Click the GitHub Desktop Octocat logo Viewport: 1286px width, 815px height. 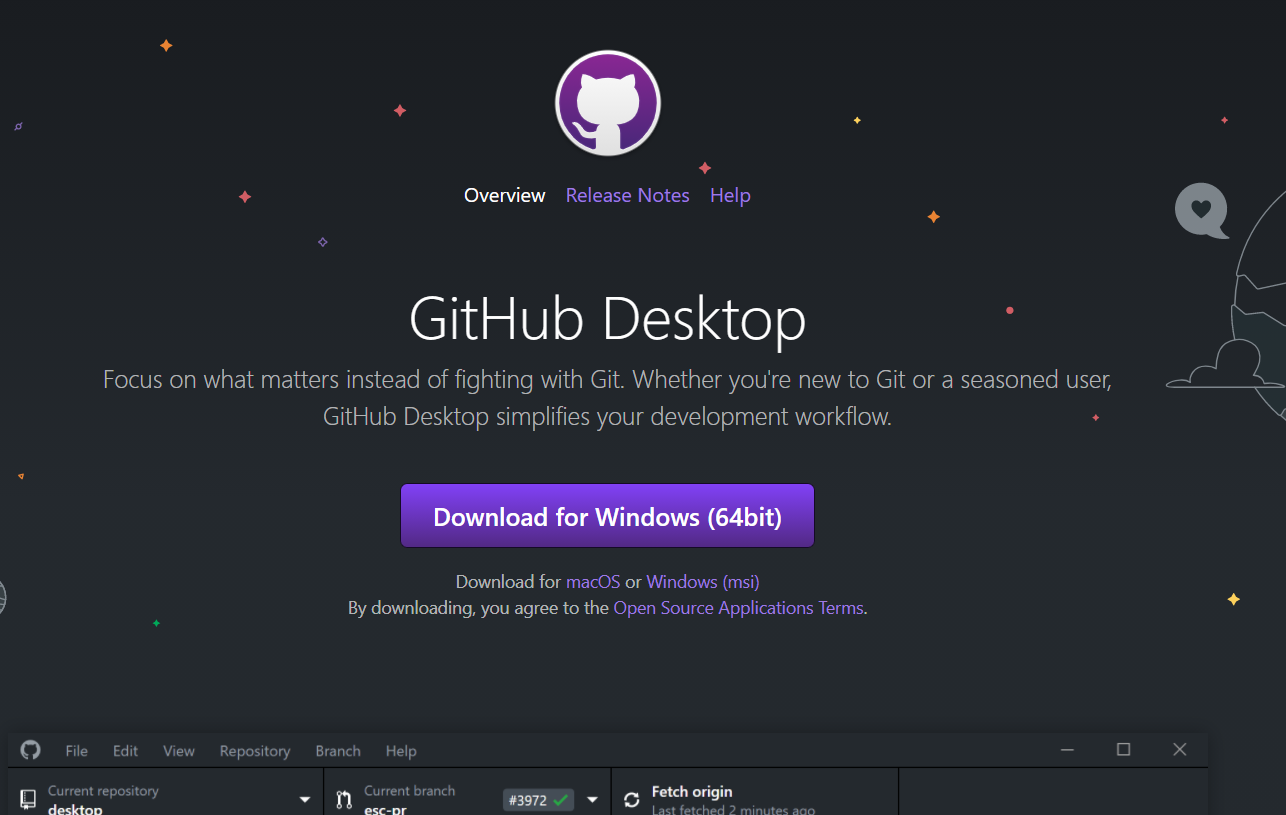coord(608,103)
